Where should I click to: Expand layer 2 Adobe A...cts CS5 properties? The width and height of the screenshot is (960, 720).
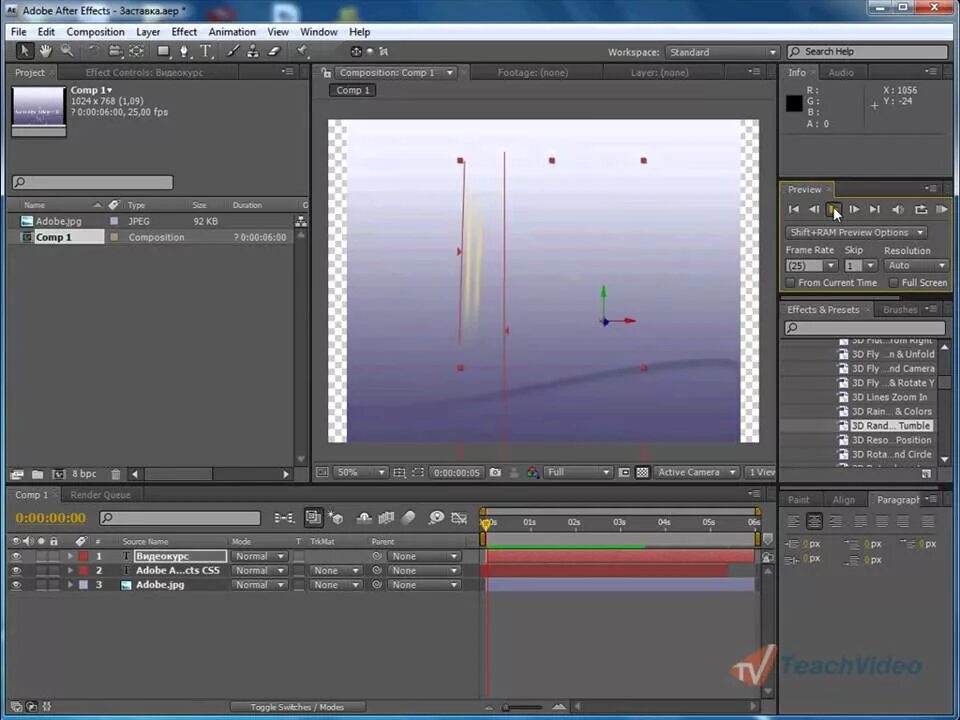70,571
